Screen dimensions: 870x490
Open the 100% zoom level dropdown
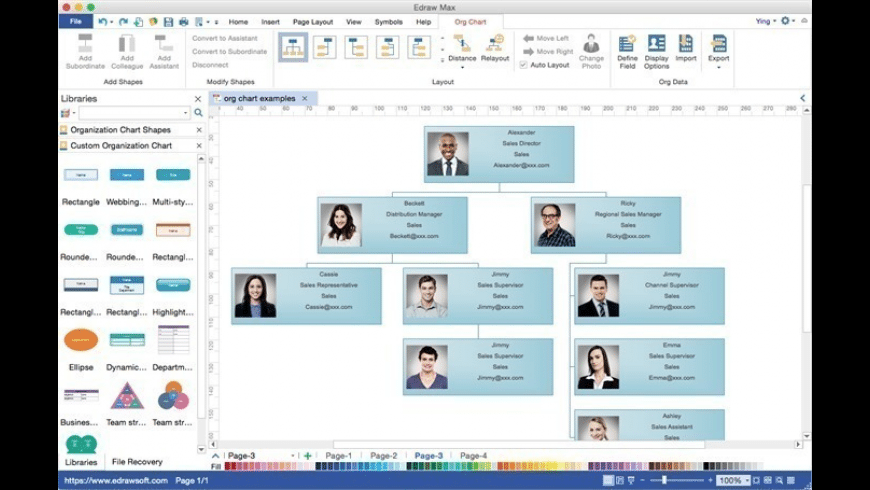(747, 481)
